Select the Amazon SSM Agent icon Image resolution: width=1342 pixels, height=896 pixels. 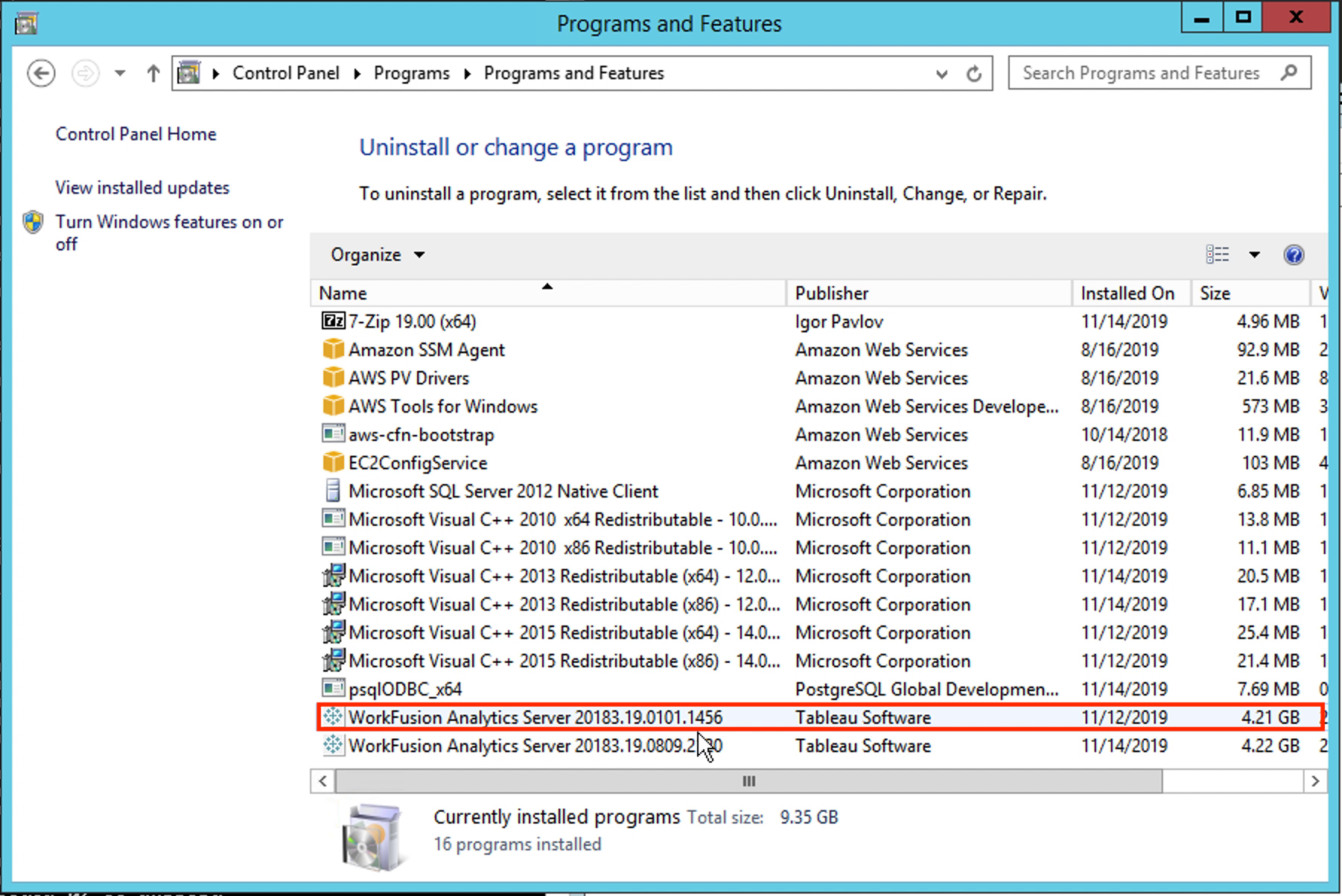tap(333, 349)
